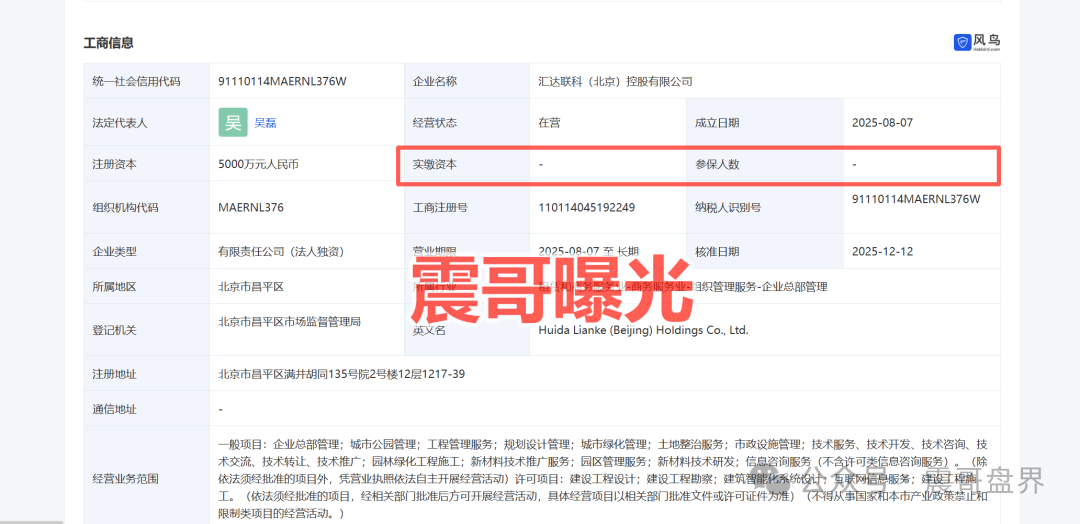Screen dimensions: 1080x524
Task: Select organization code MAERNL376
Action: pos(251,208)
